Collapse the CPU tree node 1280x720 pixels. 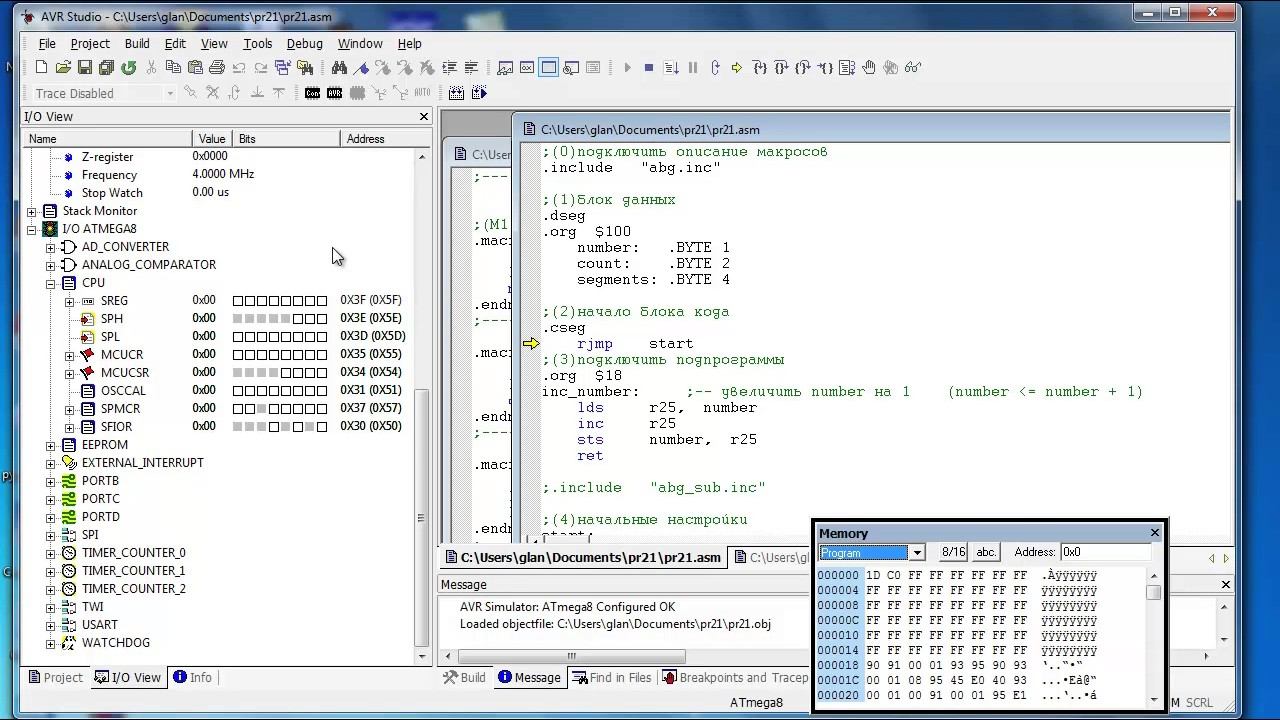(51, 283)
